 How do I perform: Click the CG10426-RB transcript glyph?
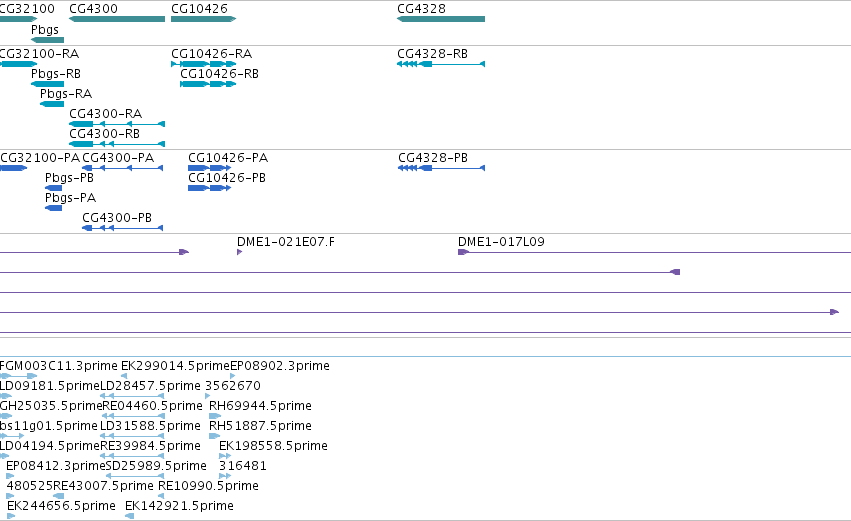[x=208, y=84]
